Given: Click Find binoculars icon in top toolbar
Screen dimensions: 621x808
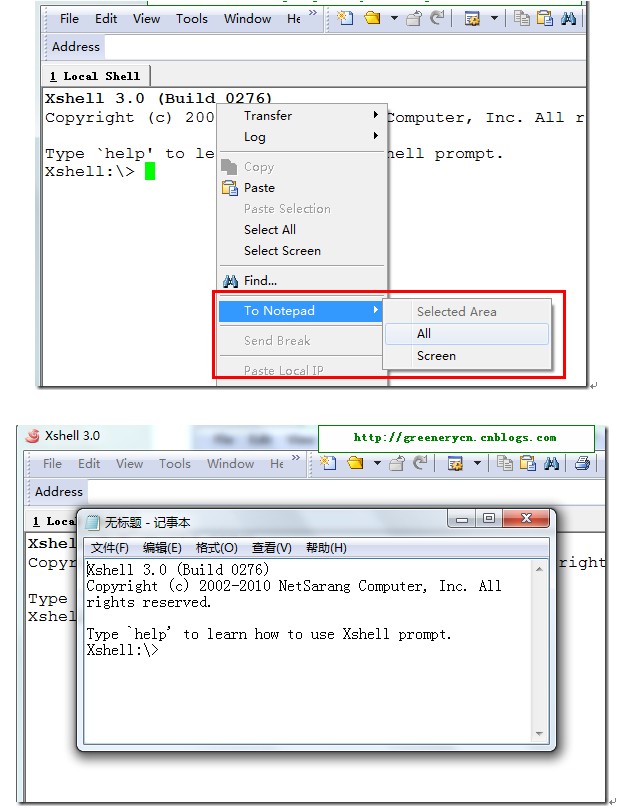Looking at the screenshot, I should (568, 19).
